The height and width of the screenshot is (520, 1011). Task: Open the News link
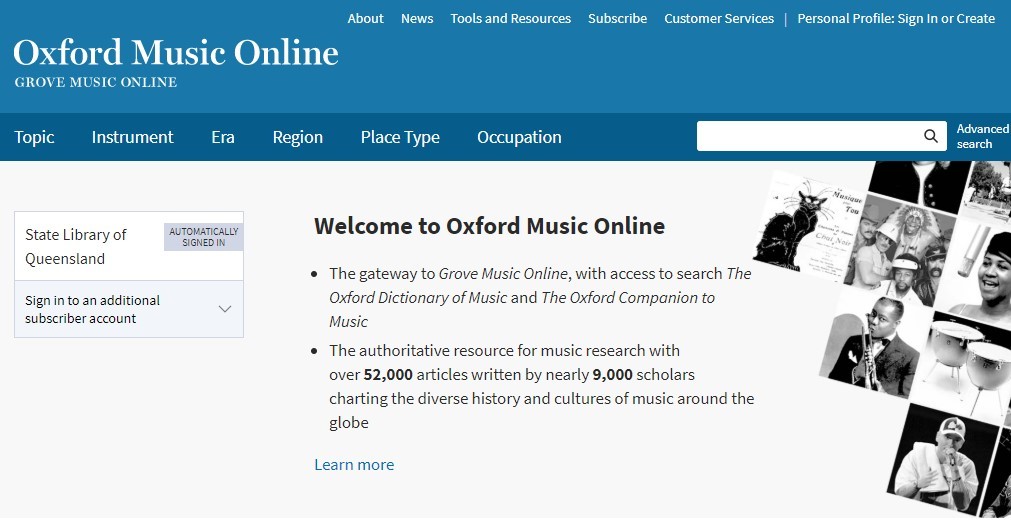(417, 19)
